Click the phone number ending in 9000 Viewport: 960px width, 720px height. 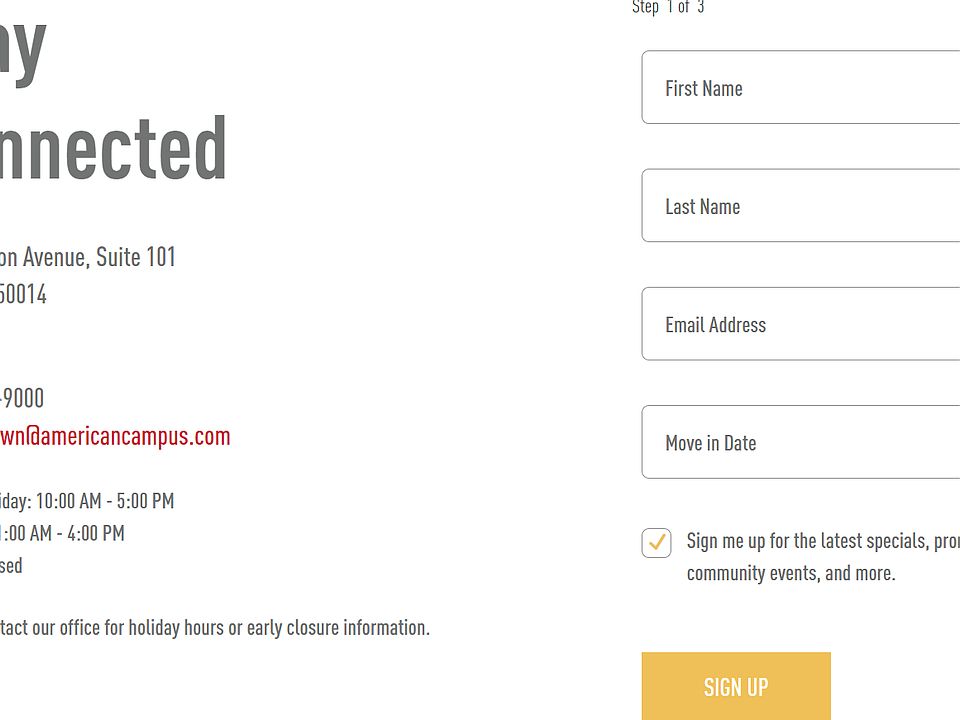pyautogui.click(x=22, y=398)
